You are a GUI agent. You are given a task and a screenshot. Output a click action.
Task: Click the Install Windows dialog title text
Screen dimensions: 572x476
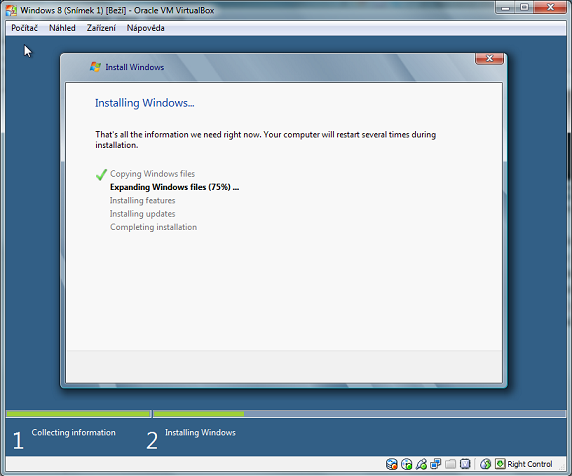[x=135, y=67]
